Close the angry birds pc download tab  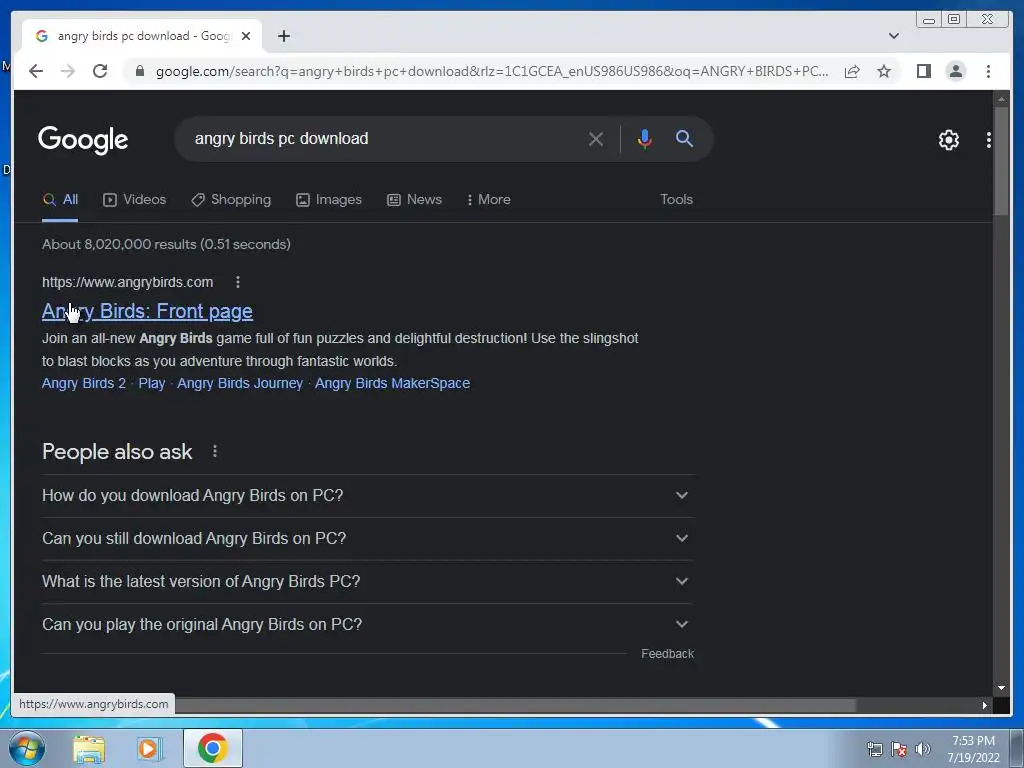click(x=246, y=36)
